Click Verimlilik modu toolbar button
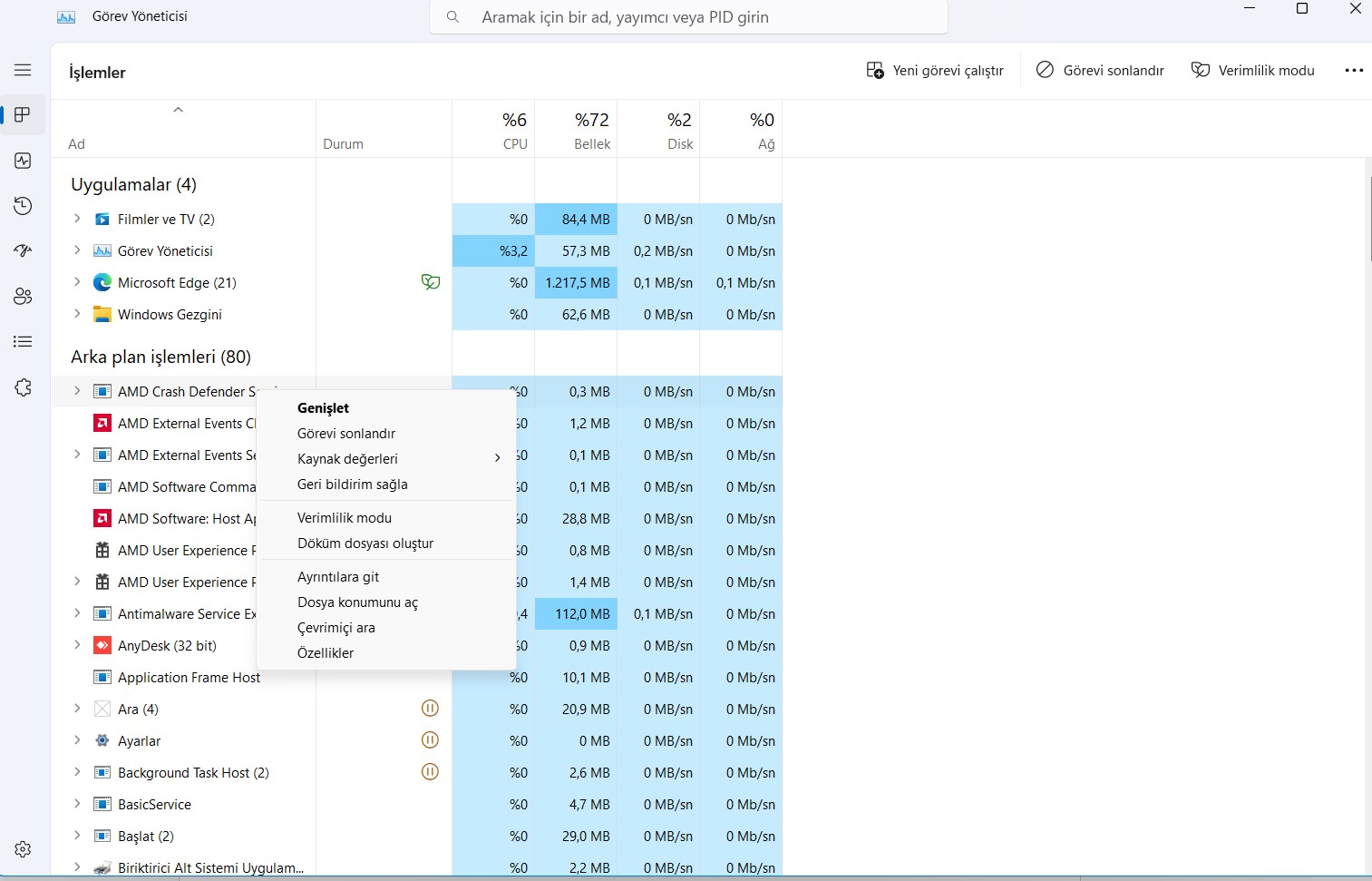This screenshot has width=1372, height=881. tap(1252, 71)
